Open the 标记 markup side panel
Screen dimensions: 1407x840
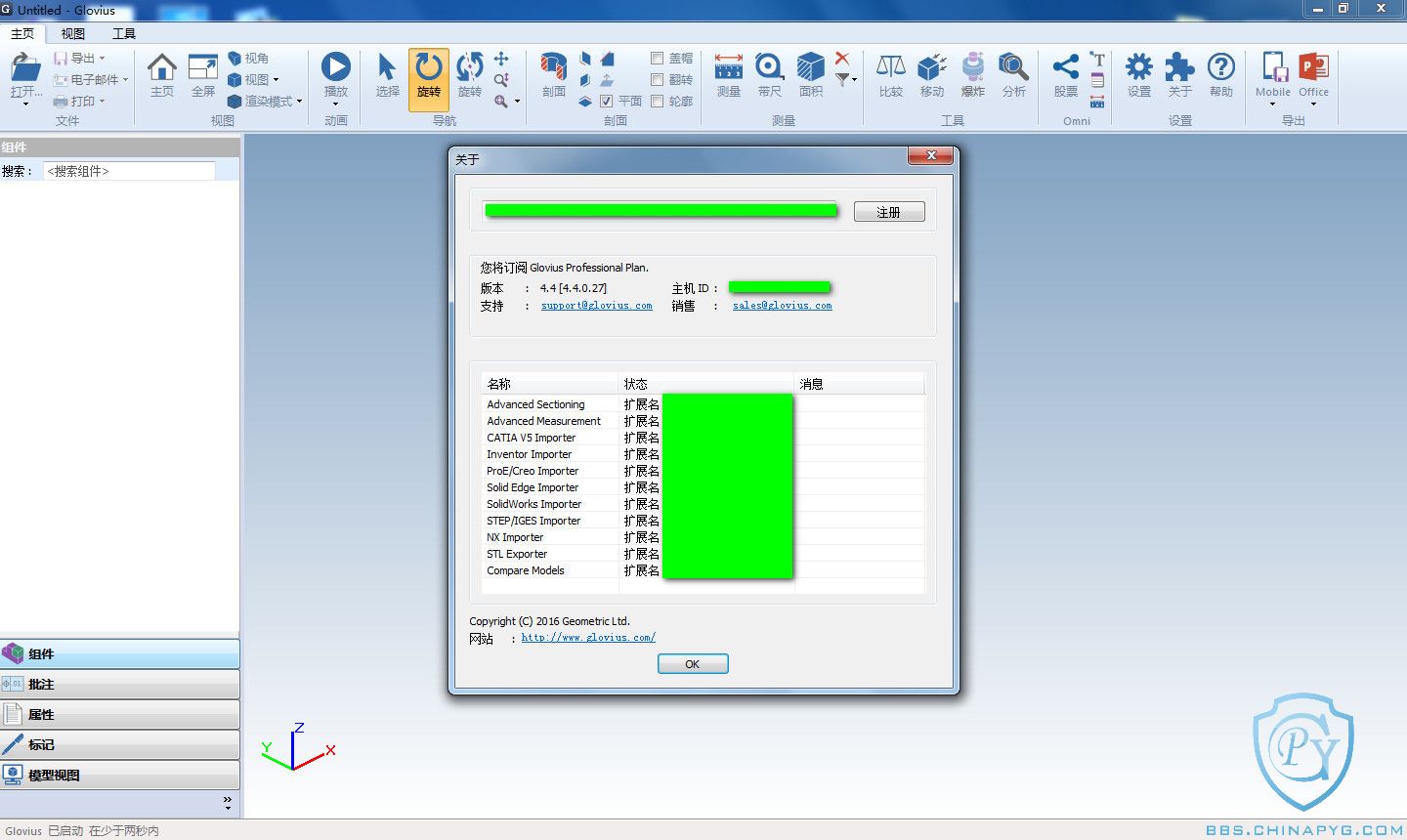120,744
